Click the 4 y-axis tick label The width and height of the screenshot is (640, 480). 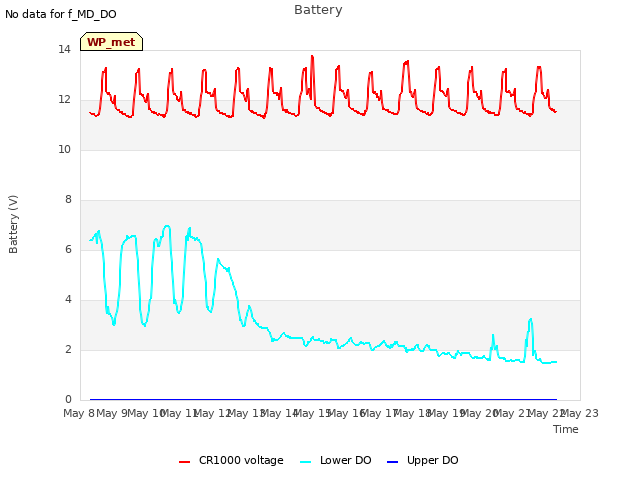68,299
